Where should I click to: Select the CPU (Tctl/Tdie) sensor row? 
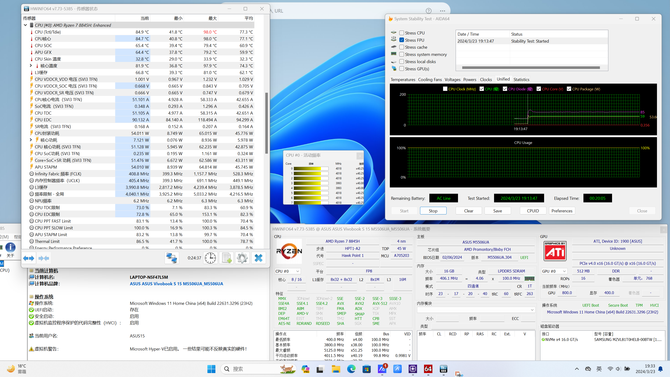coord(138,32)
